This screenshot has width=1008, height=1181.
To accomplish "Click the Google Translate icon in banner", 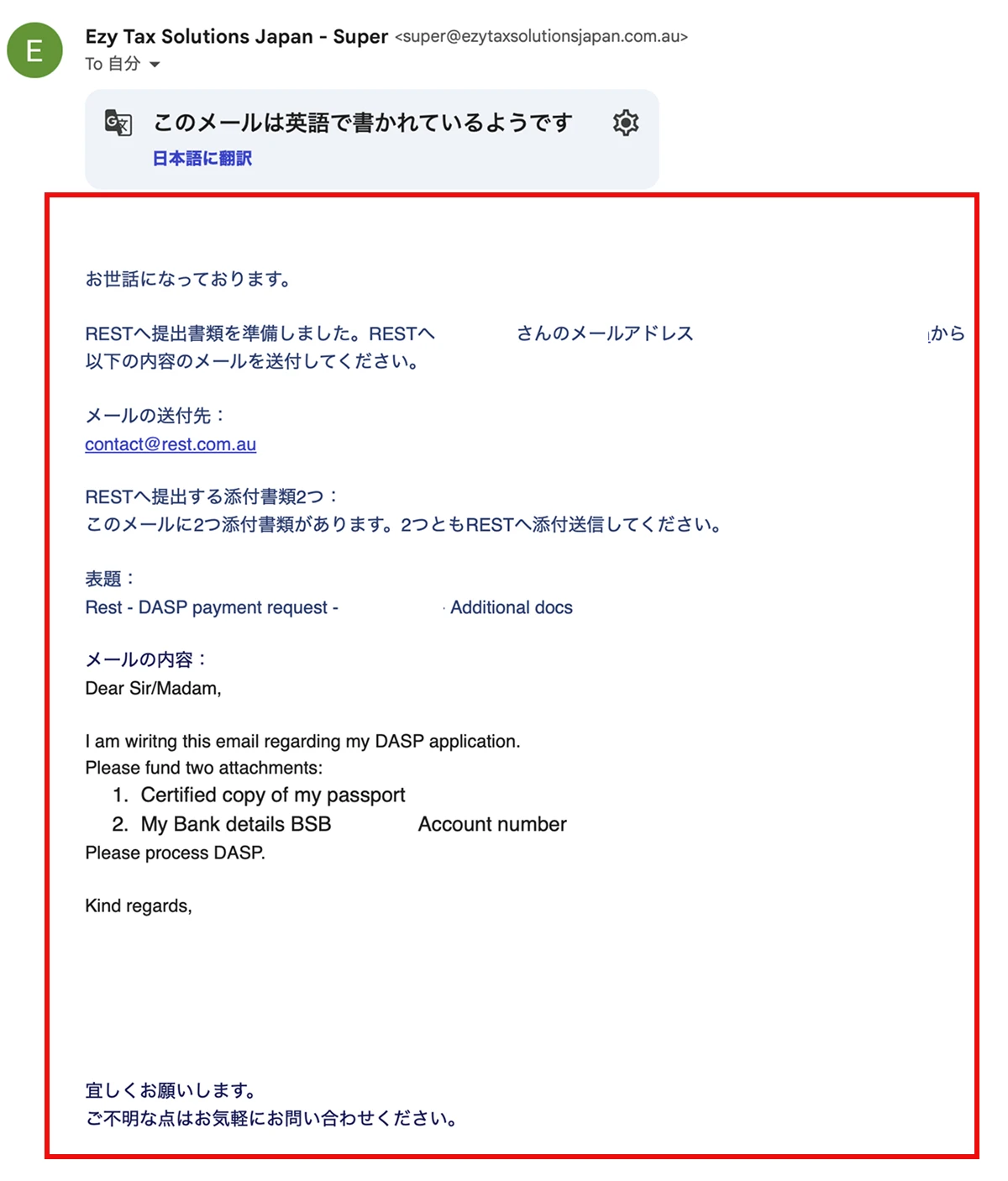I will [118, 123].
